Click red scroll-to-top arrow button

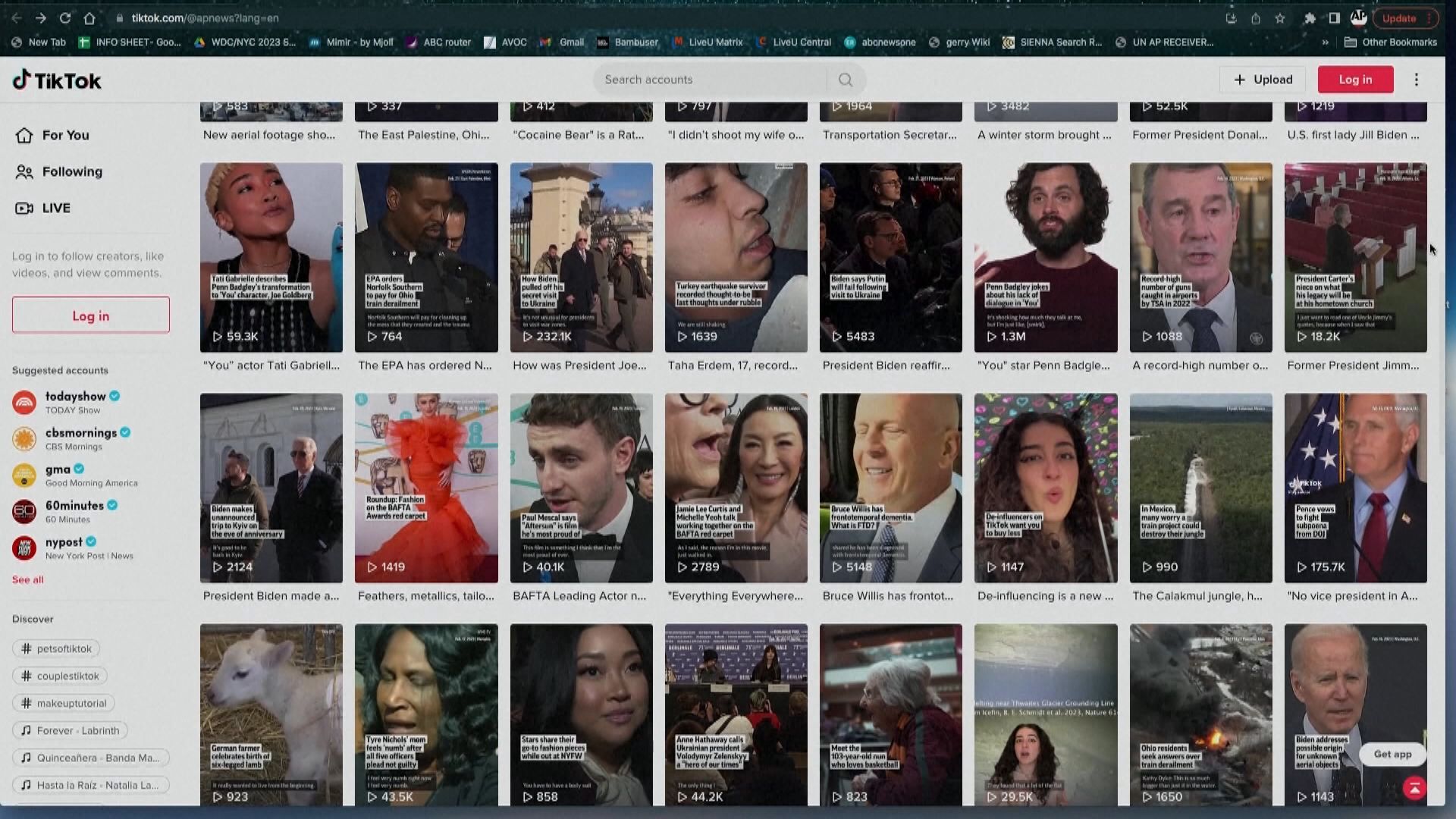[x=1414, y=788]
